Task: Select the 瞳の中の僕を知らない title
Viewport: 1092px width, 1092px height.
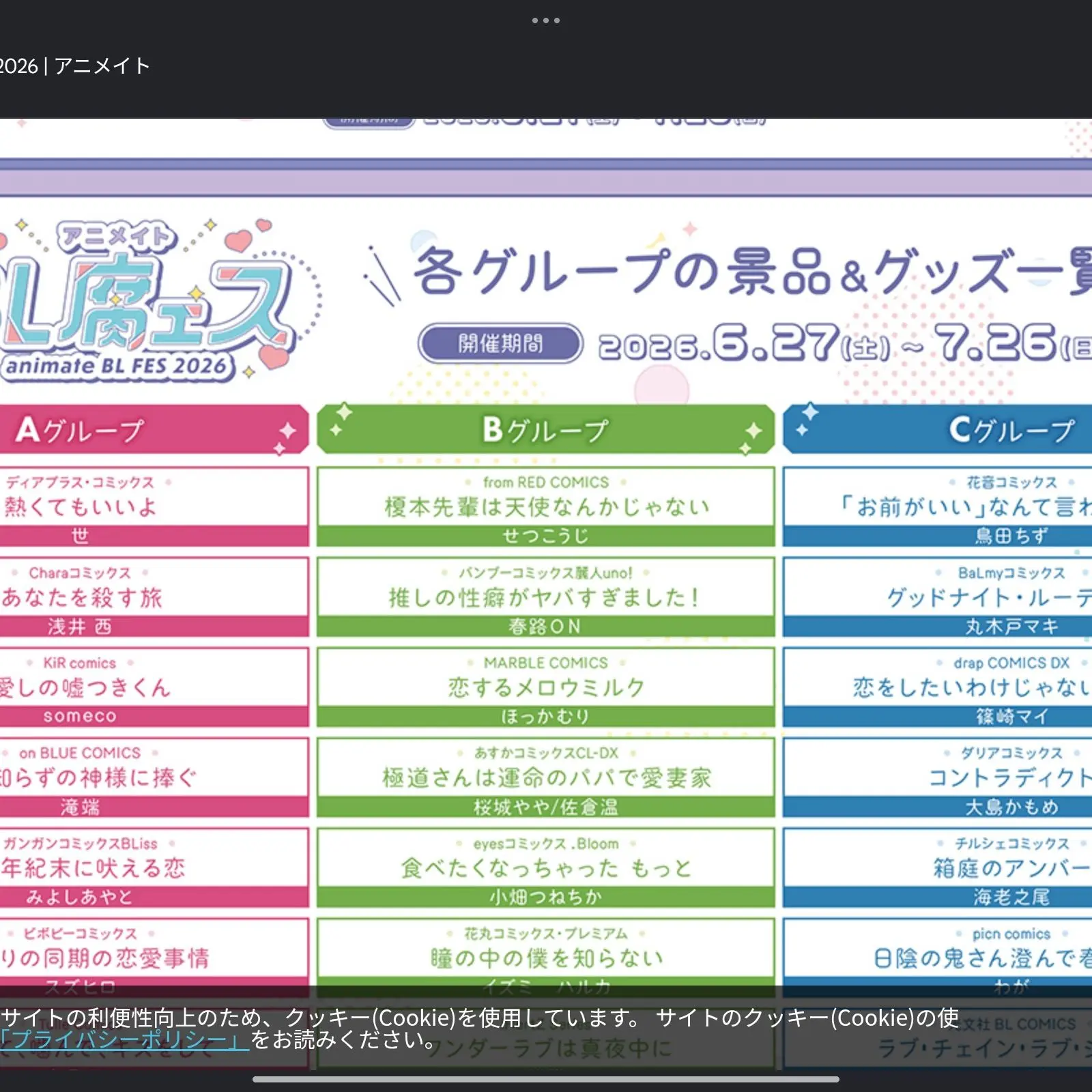Action: (547, 958)
